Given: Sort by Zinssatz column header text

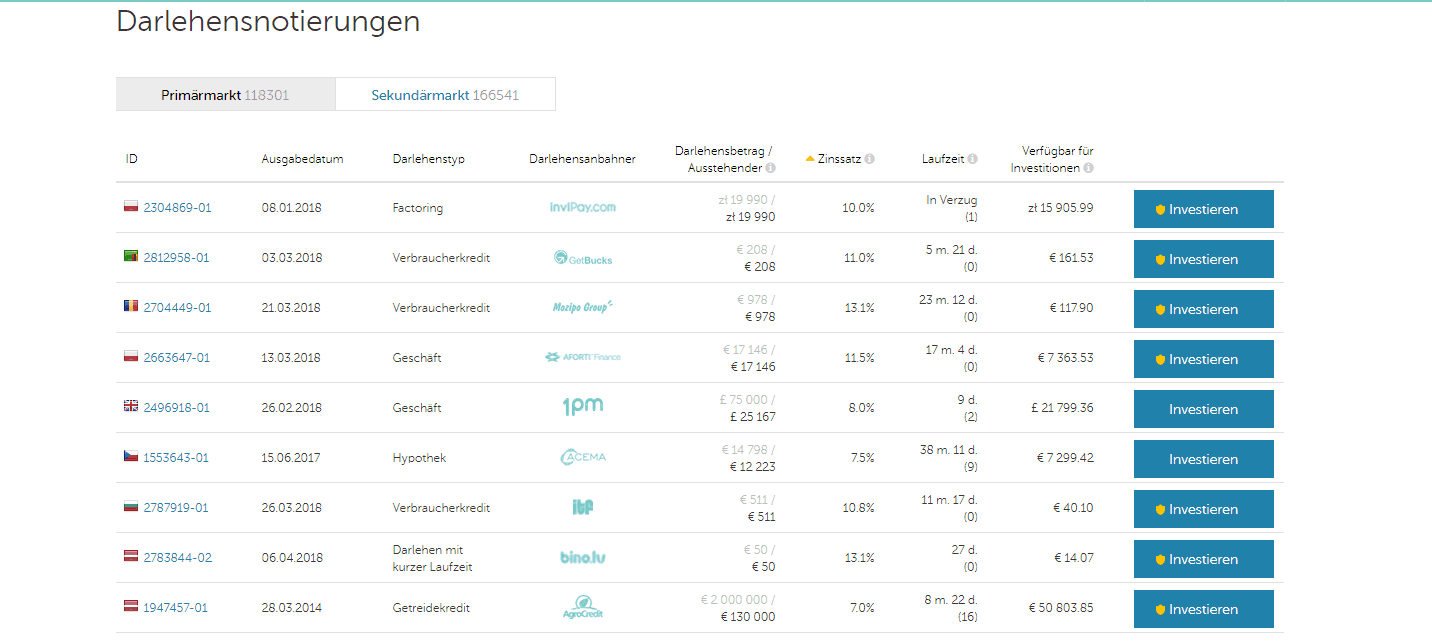Looking at the screenshot, I should point(839,159).
